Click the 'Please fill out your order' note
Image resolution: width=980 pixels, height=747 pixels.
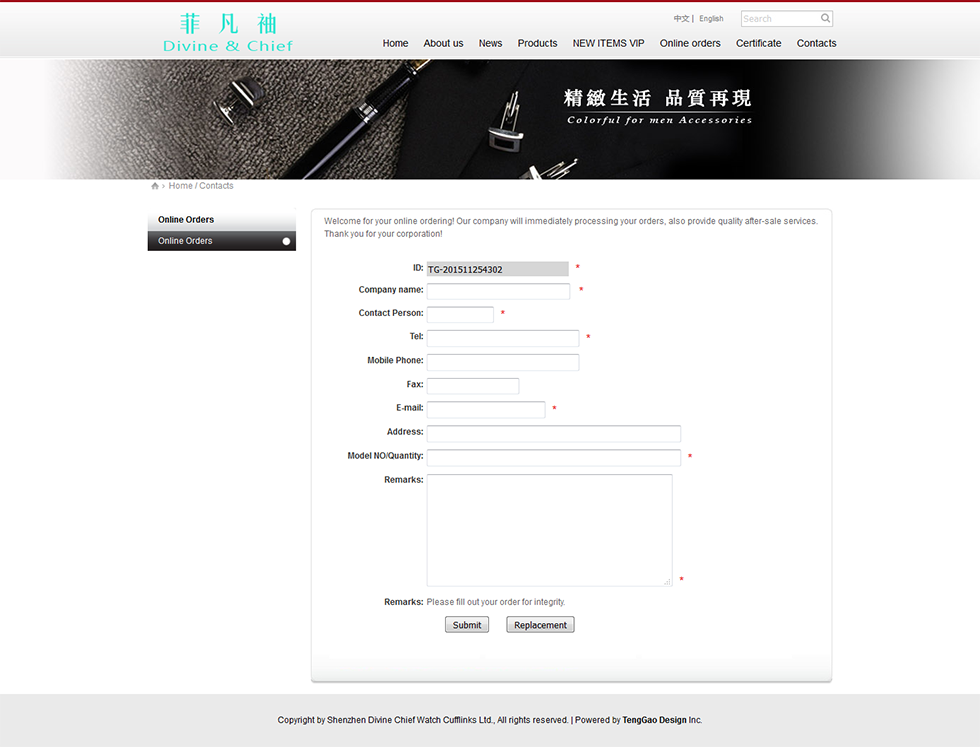click(496, 602)
